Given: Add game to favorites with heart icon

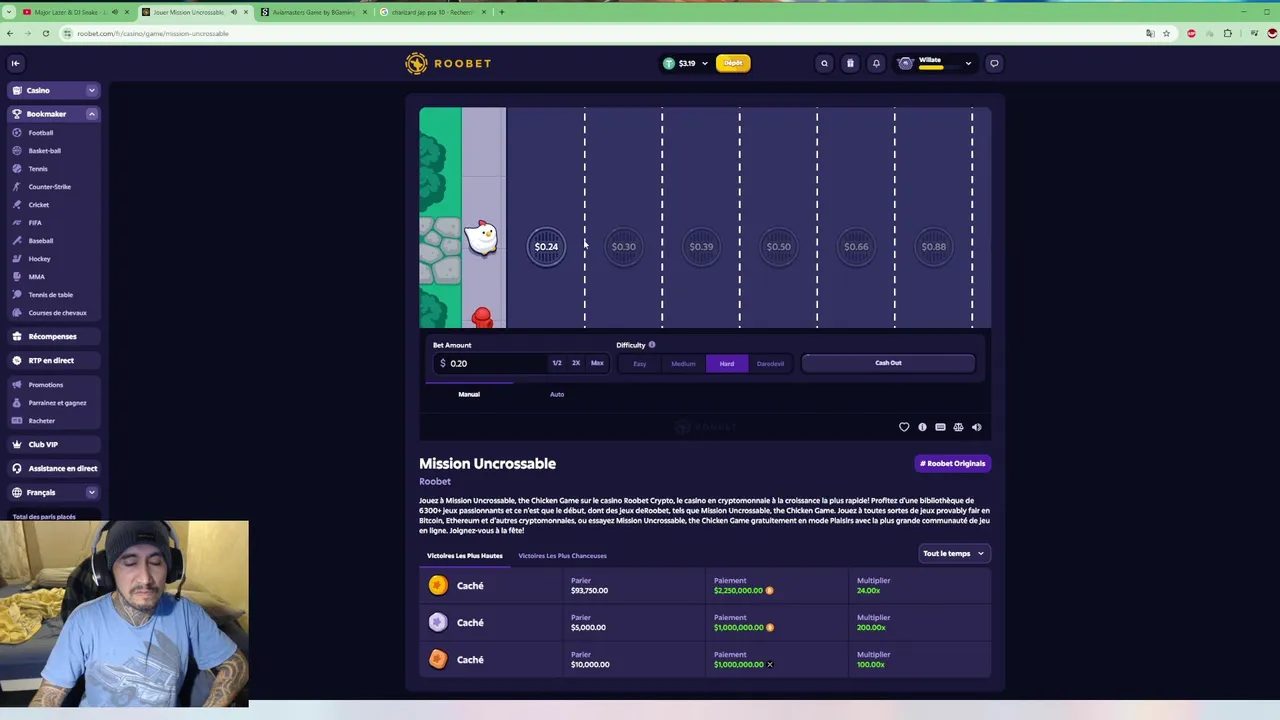Looking at the screenshot, I should tap(904, 427).
